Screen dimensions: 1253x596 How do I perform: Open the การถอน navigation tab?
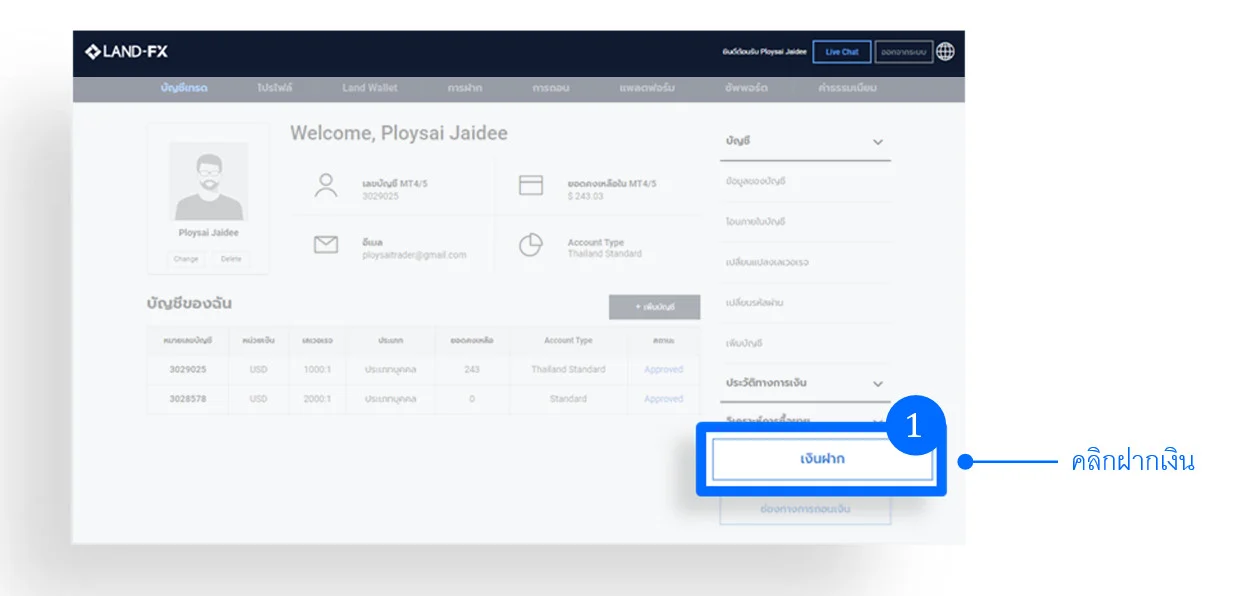[551, 88]
